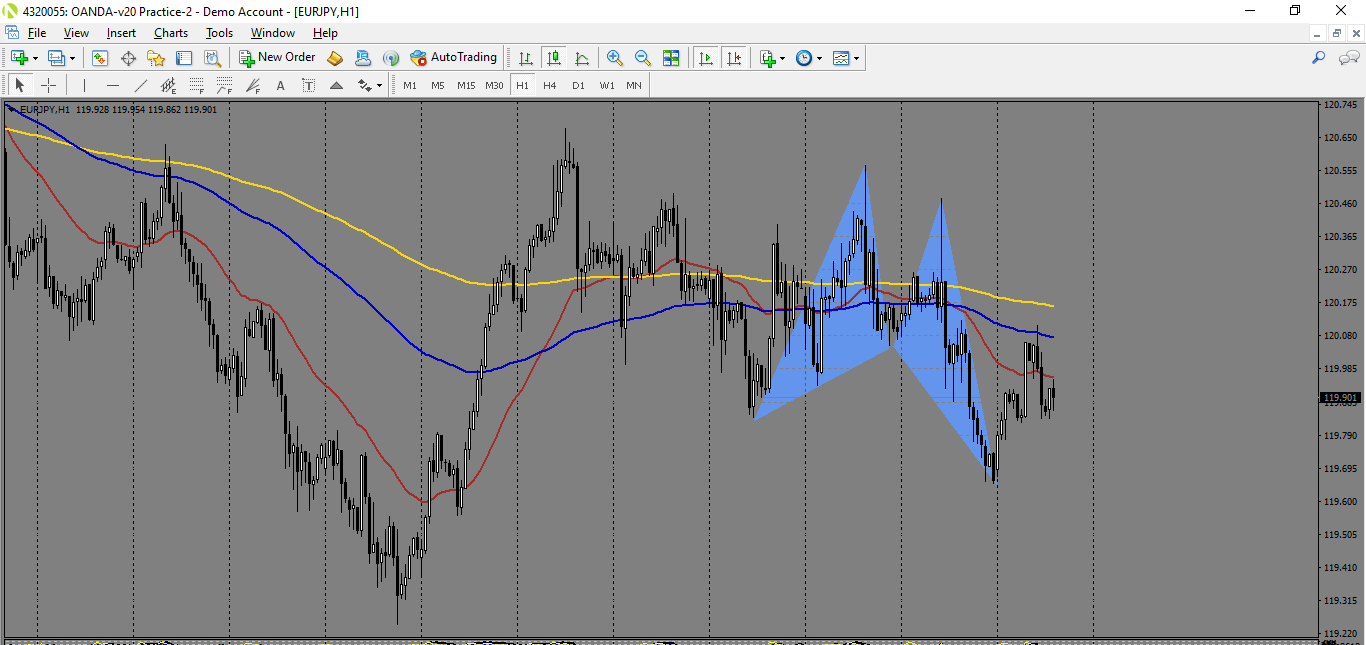Viewport: 1366px width, 645px height.
Task: Open the Data Window crosshair-circle icon
Action: click(x=128, y=58)
